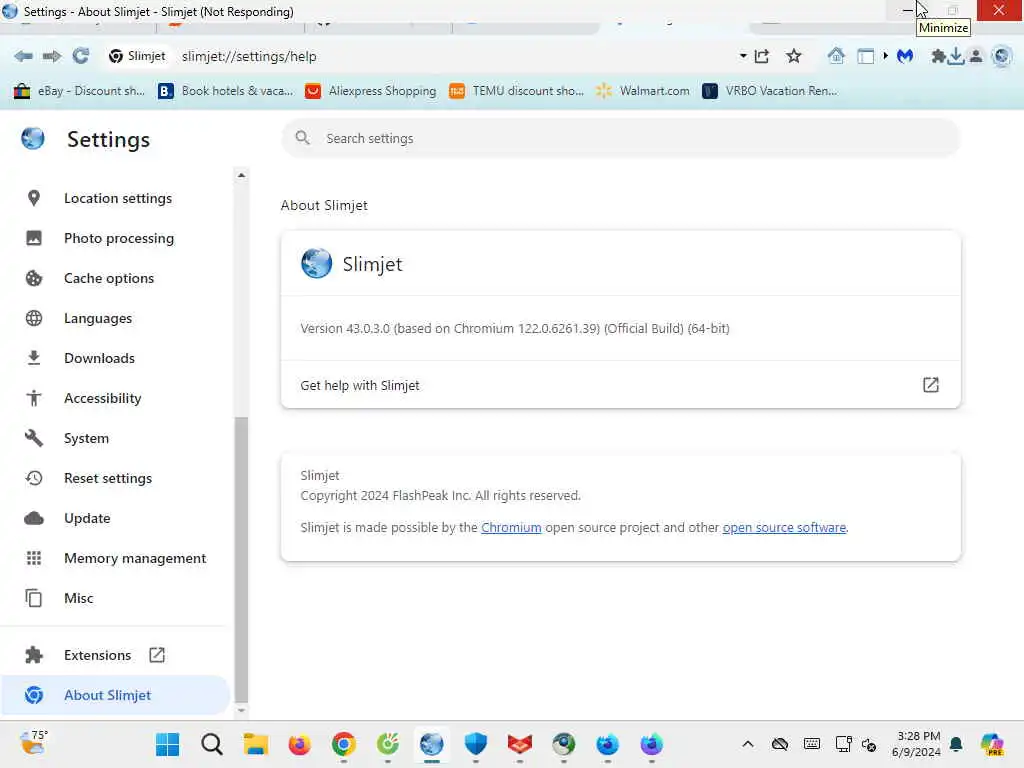1024x768 pixels.
Task: Open the Slimjet main menu globe icon
Action: click(x=1001, y=56)
